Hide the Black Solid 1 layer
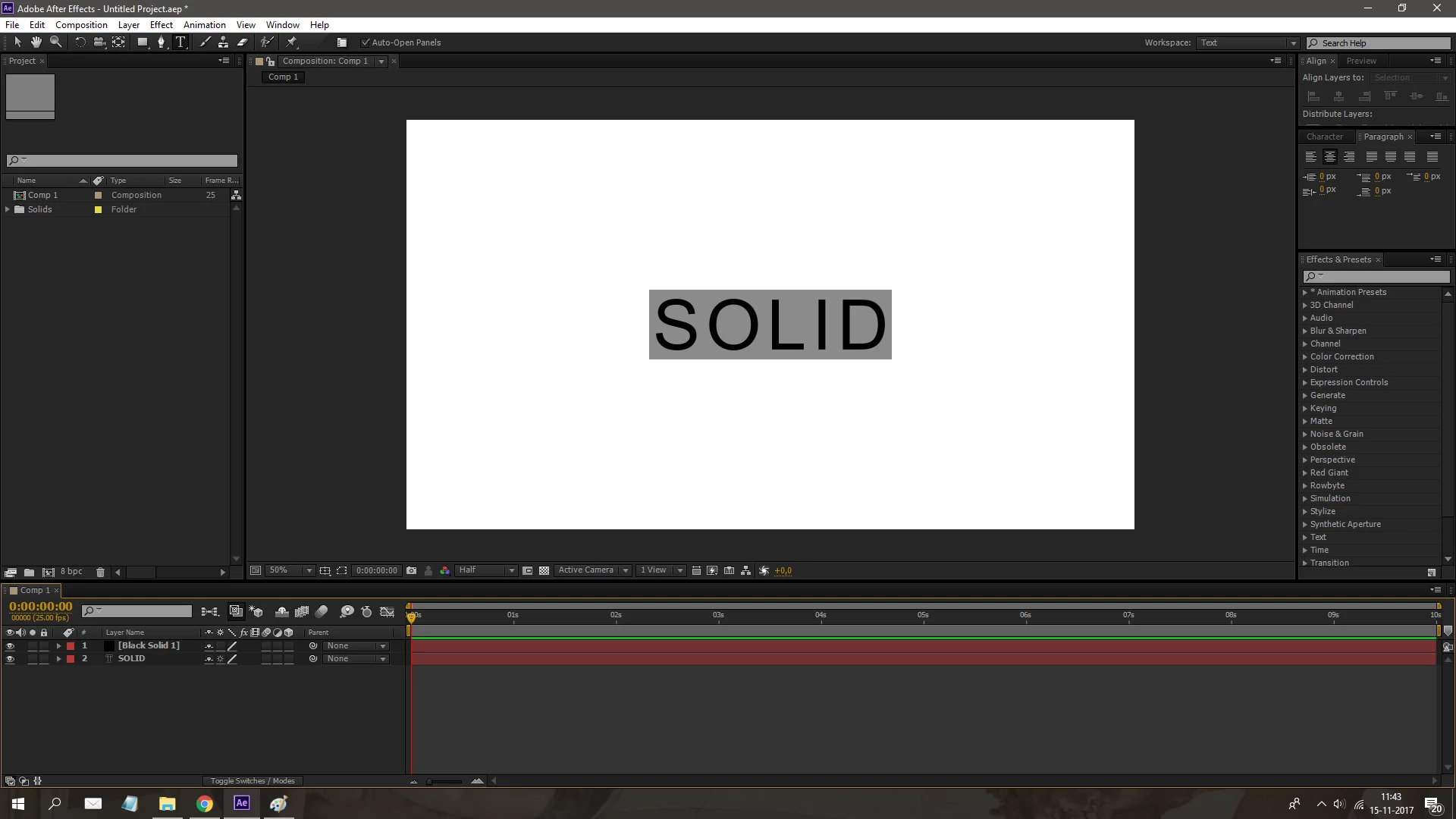Screen dimensions: 1456x819 tap(10, 646)
